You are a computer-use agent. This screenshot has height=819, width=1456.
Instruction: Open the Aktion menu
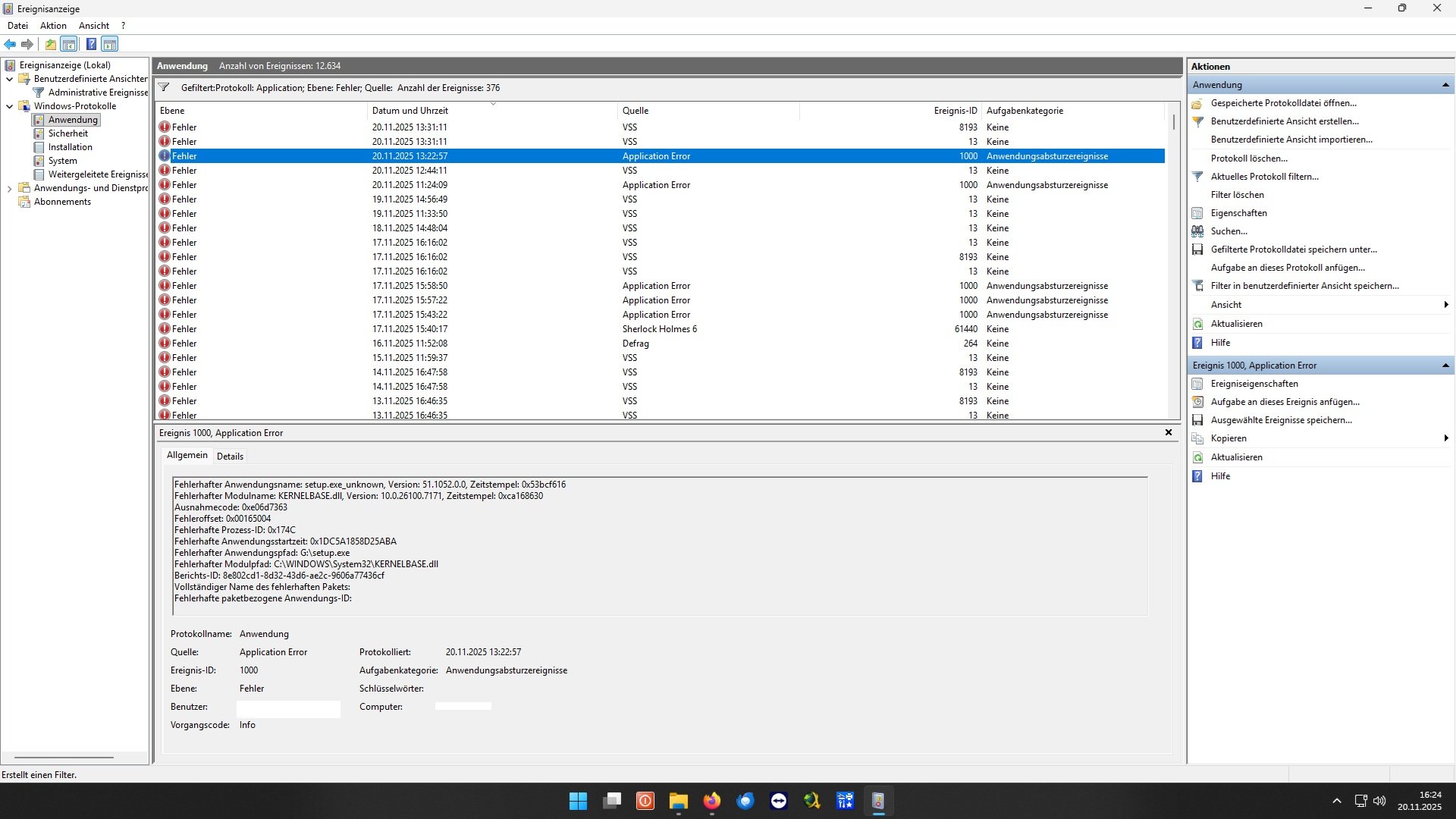click(53, 25)
